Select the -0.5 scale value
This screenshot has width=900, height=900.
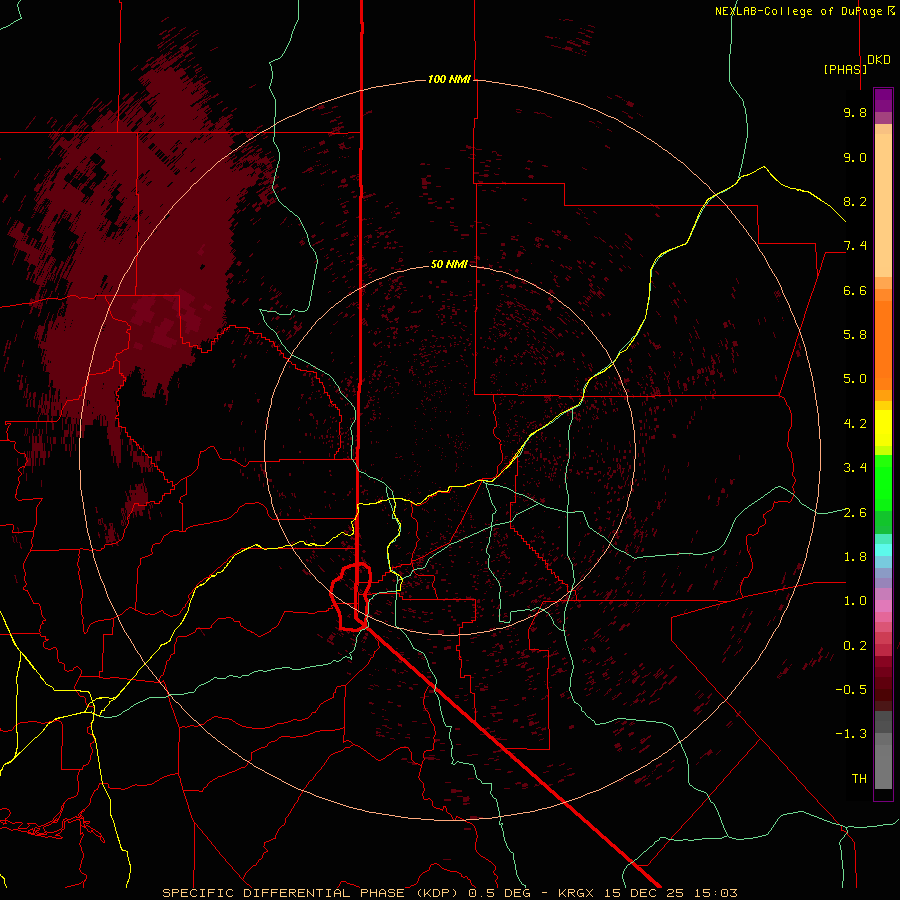[851, 690]
